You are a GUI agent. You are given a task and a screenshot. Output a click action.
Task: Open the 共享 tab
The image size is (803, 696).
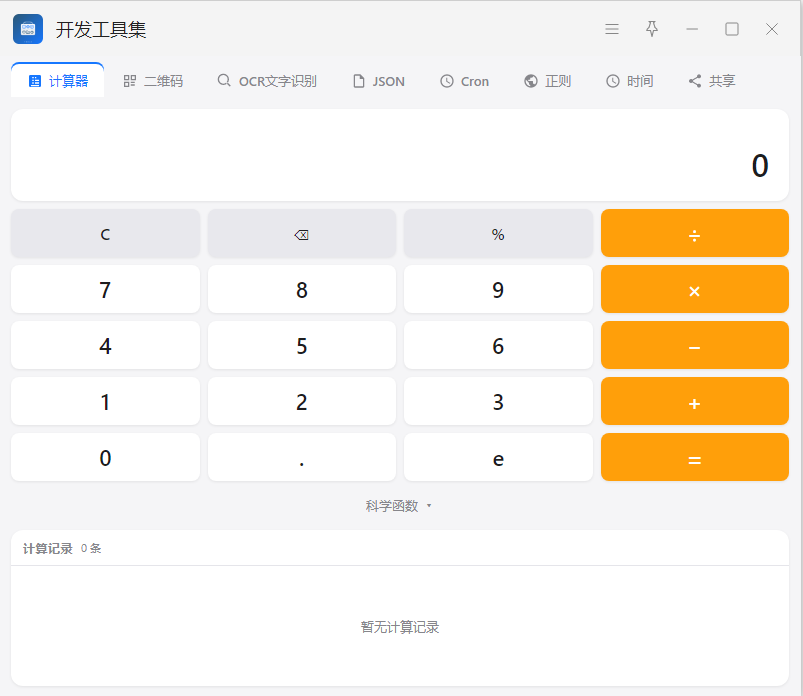(712, 81)
